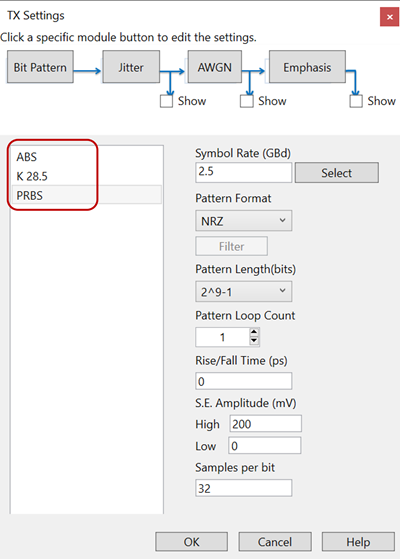The height and width of the screenshot is (559, 400).
Task: Click the Rise/Fall Time input field
Action: 243,381
